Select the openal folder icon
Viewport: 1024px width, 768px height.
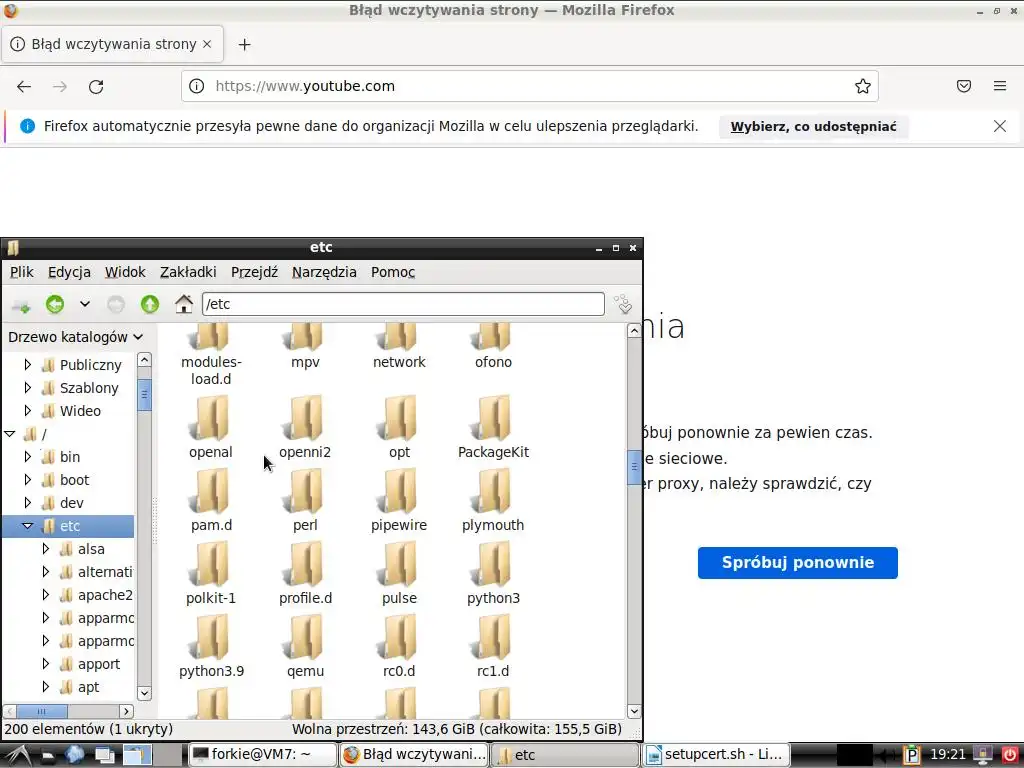pos(210,418)
